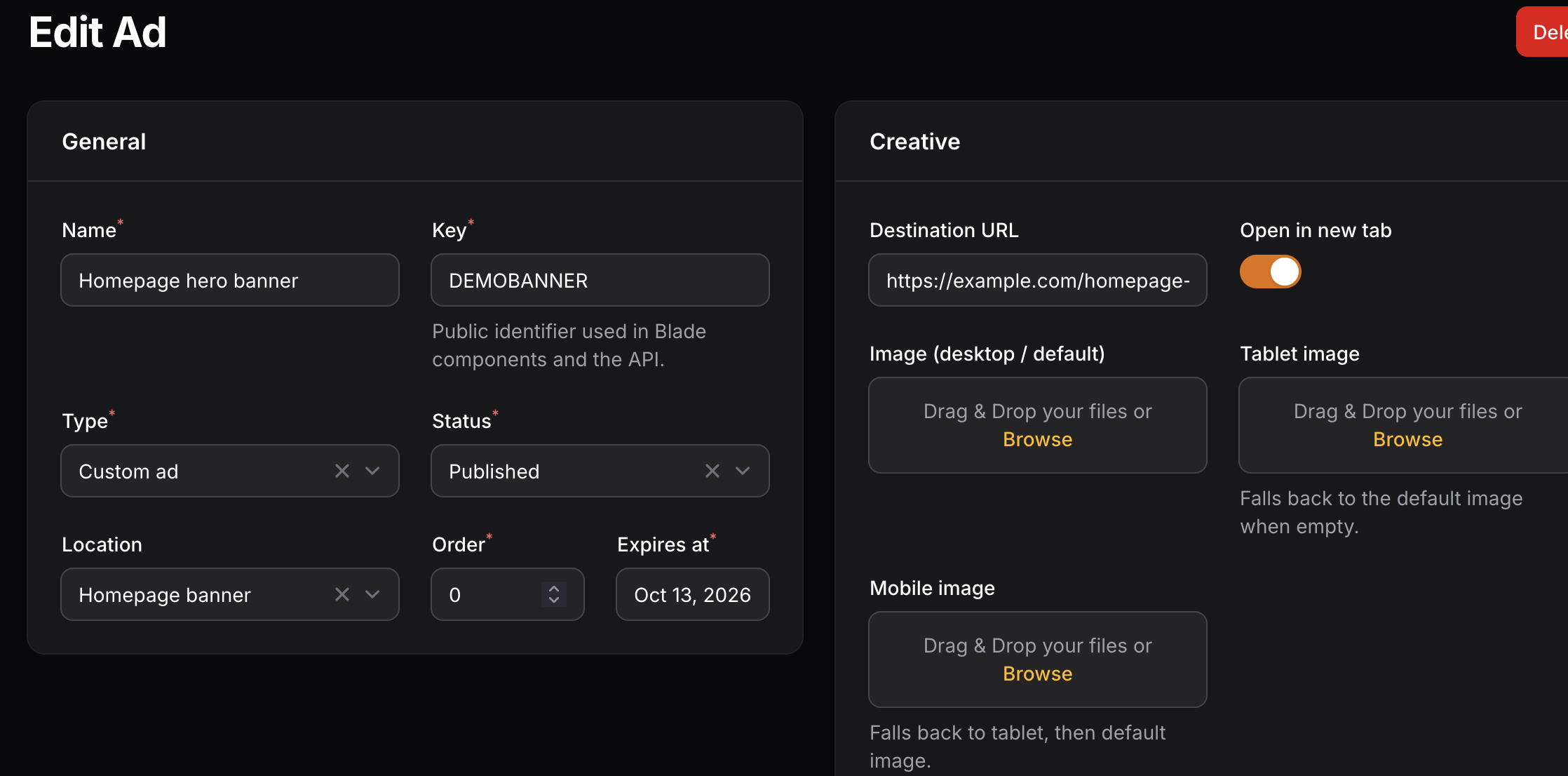Click the Open in new tab label
Viewport: 1568px width, 776px height.
(x=1316, y=230)
